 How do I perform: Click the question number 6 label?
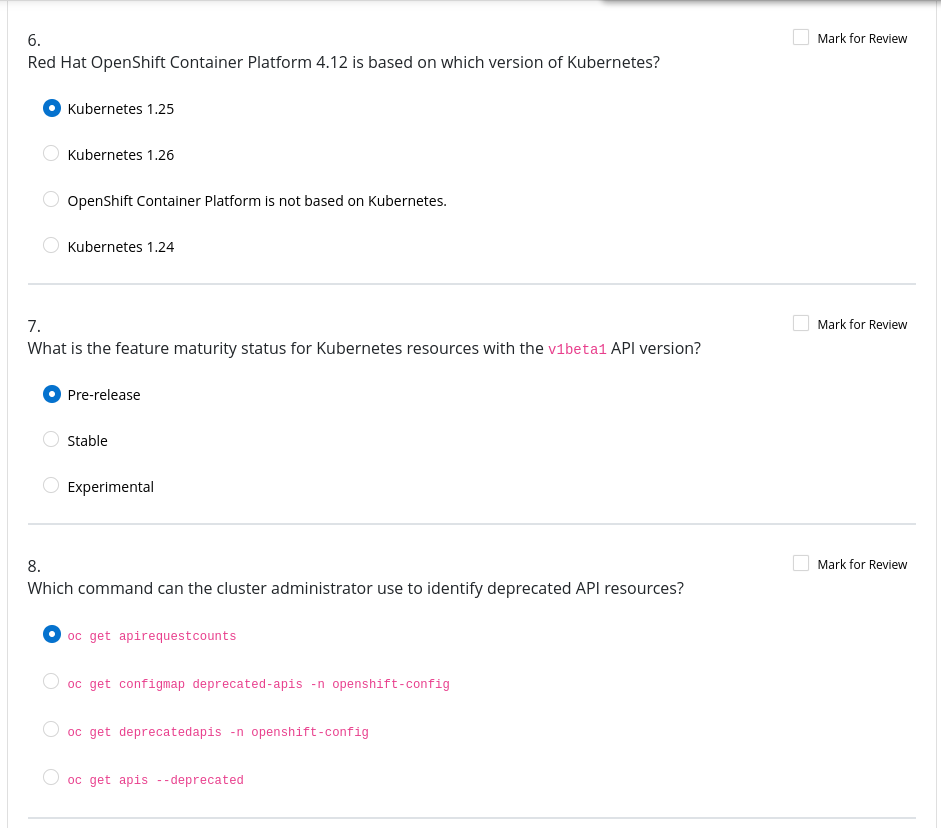coord(34,40)
